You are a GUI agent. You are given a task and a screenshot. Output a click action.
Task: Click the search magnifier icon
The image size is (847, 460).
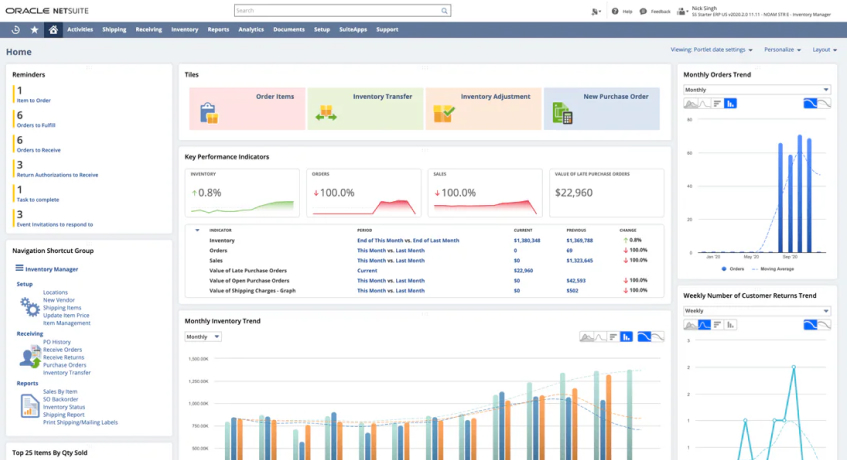444,11
